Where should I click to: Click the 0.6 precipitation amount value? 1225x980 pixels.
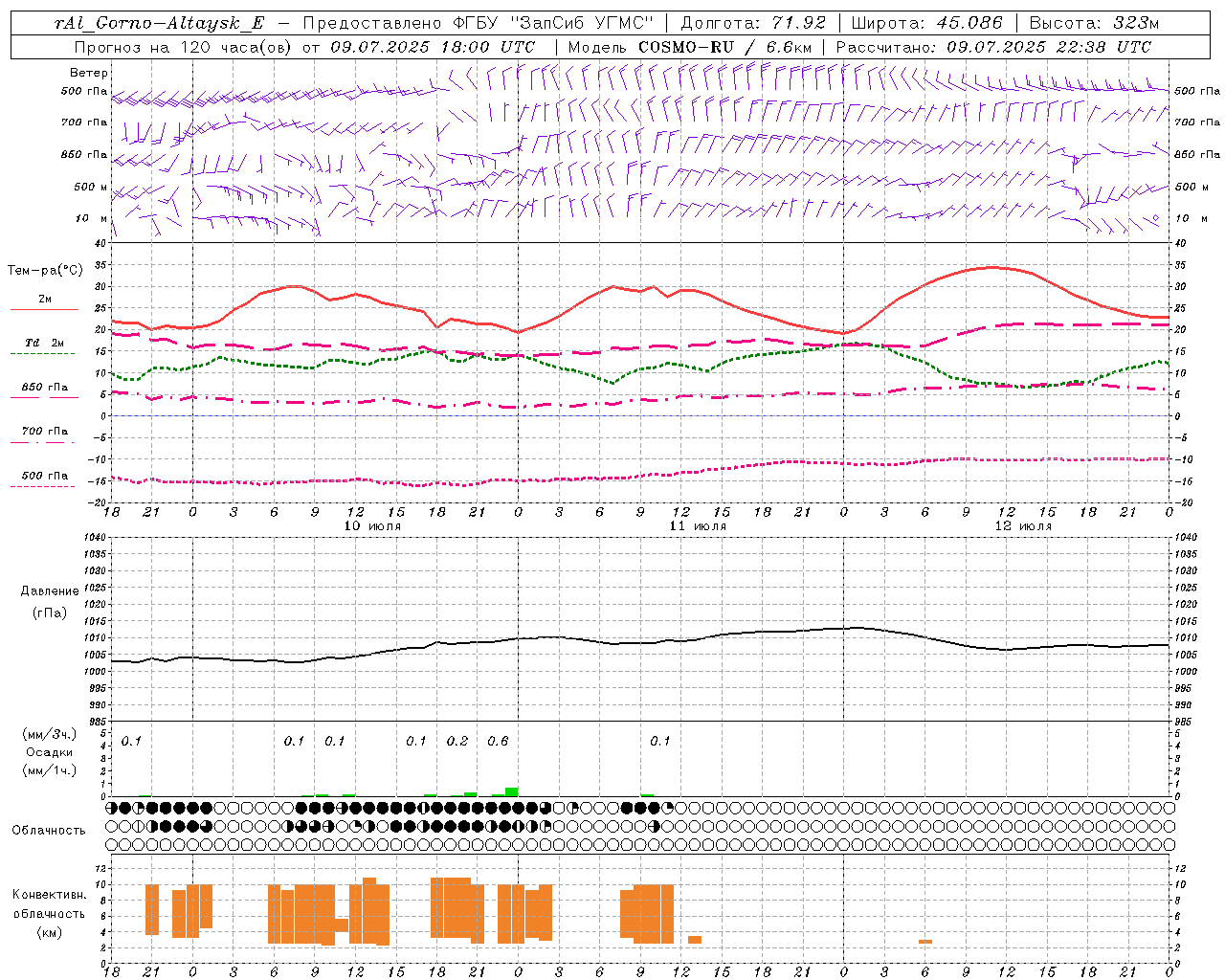[x=498, y=742]
